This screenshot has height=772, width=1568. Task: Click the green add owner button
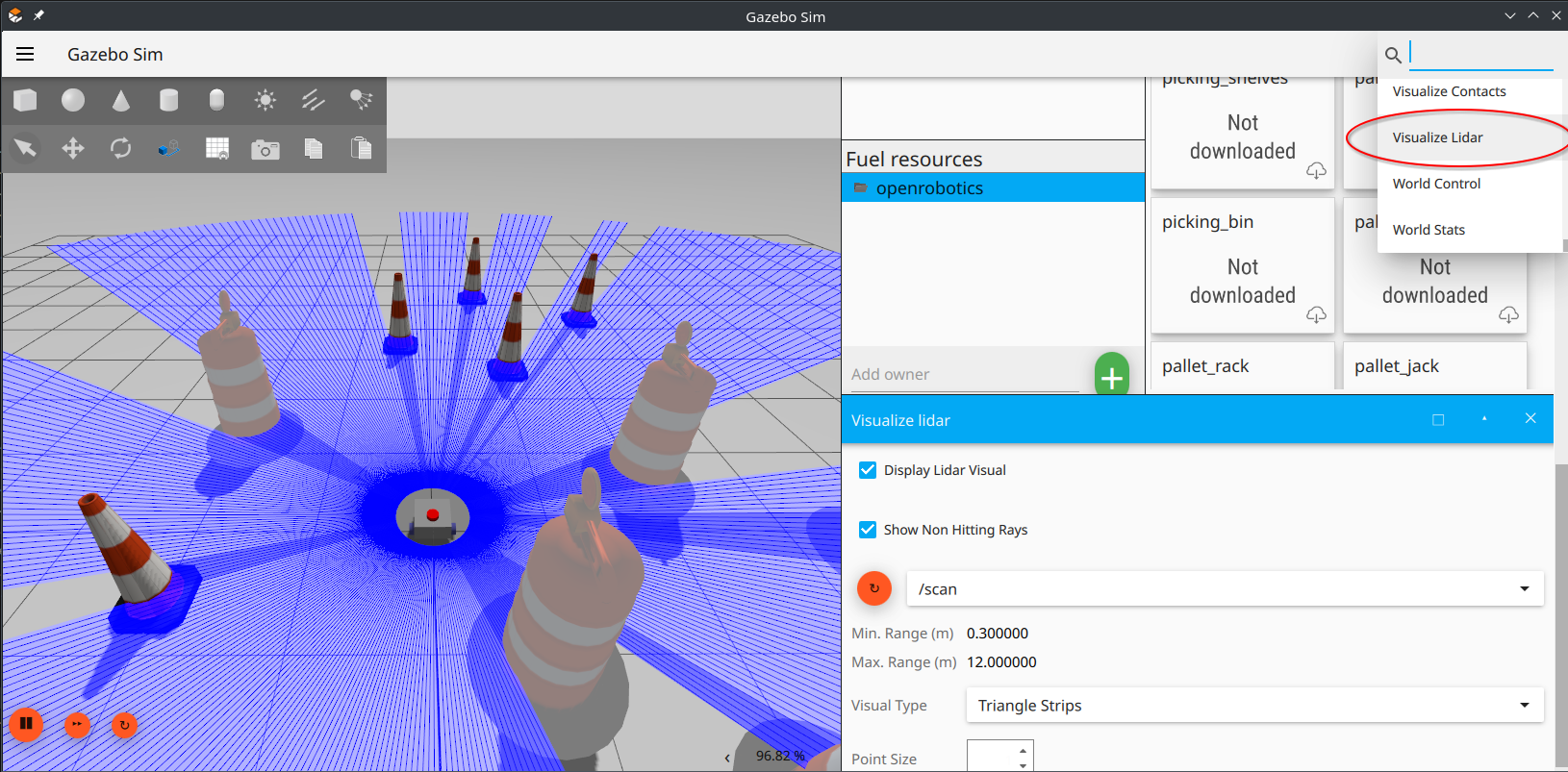1111,376
